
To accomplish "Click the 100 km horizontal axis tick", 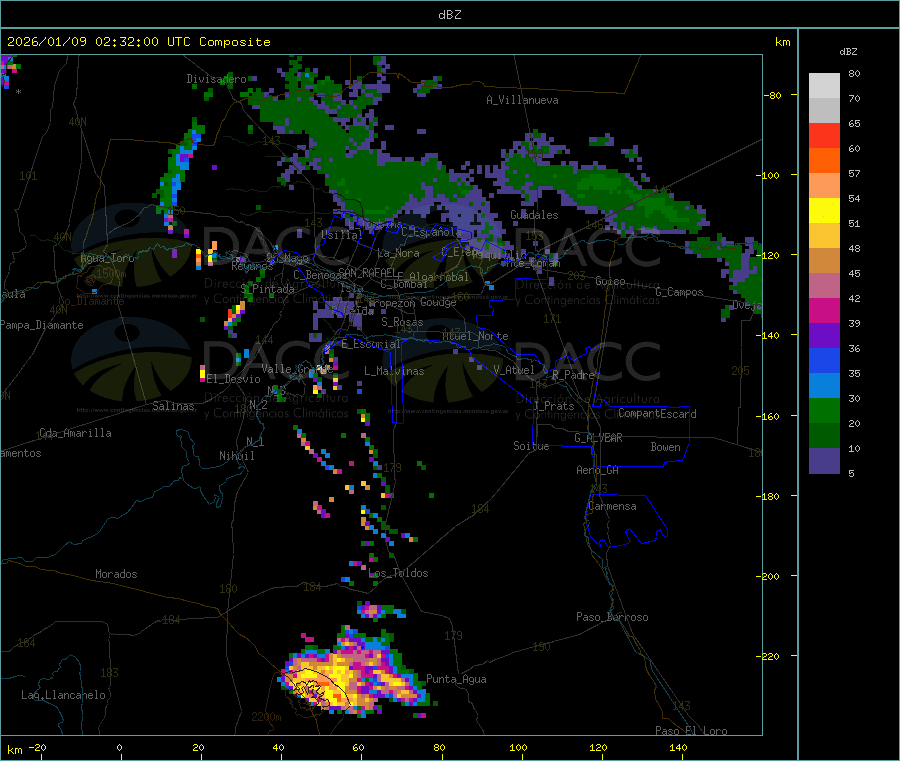I will click(518, 747).
